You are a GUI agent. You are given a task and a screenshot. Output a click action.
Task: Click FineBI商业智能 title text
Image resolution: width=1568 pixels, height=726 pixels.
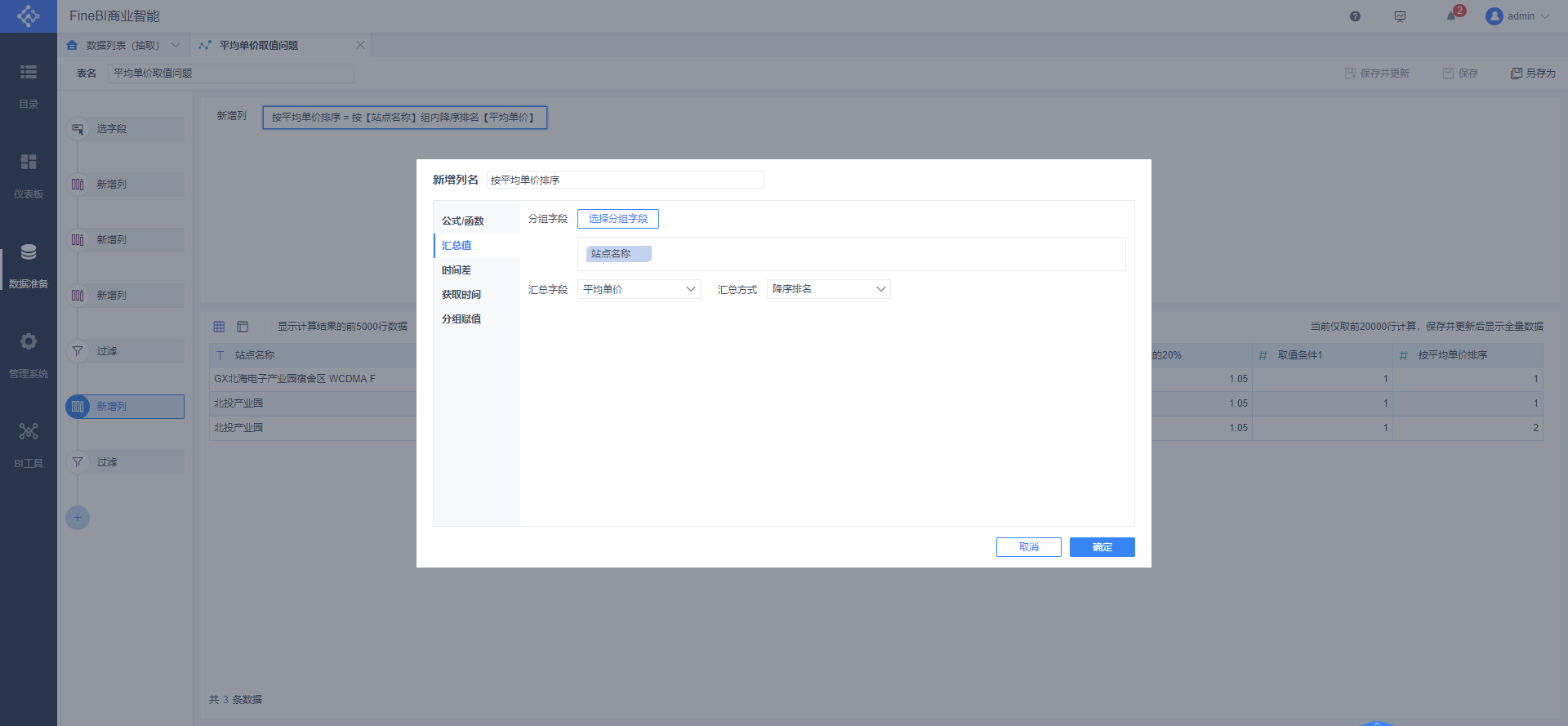coord(114,16)
